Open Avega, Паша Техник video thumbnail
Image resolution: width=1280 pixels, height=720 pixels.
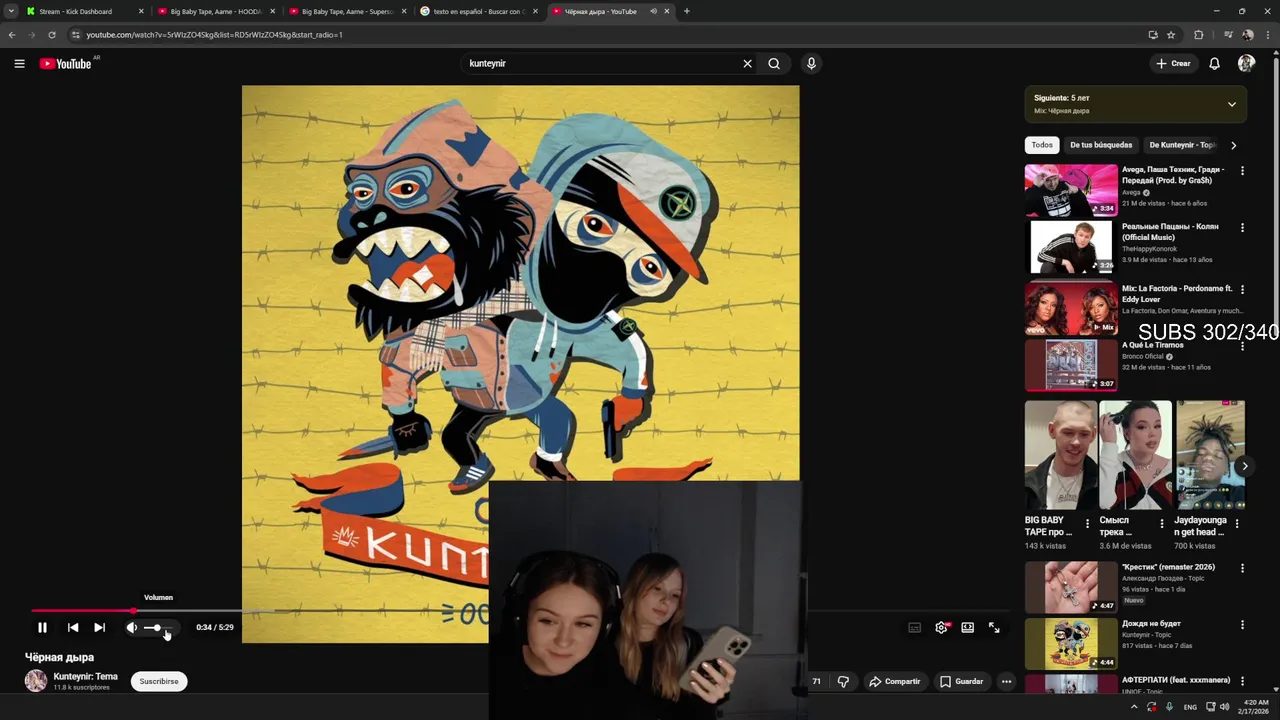point(1071,190)
